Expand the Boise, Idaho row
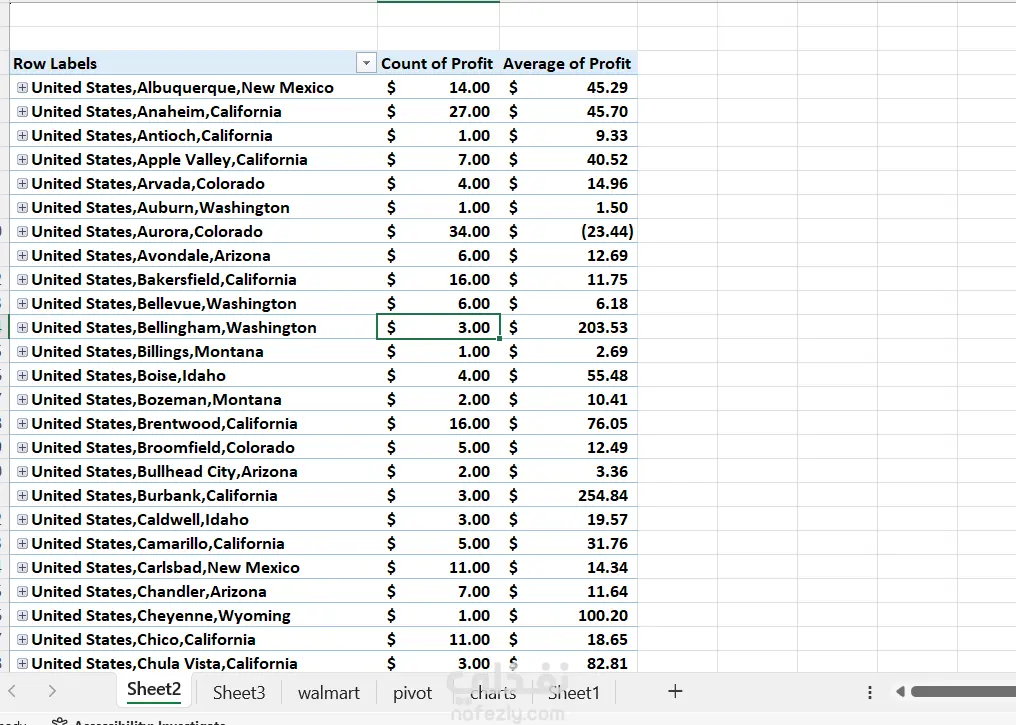Screen dimensions: 1016x725 (22, 375)
